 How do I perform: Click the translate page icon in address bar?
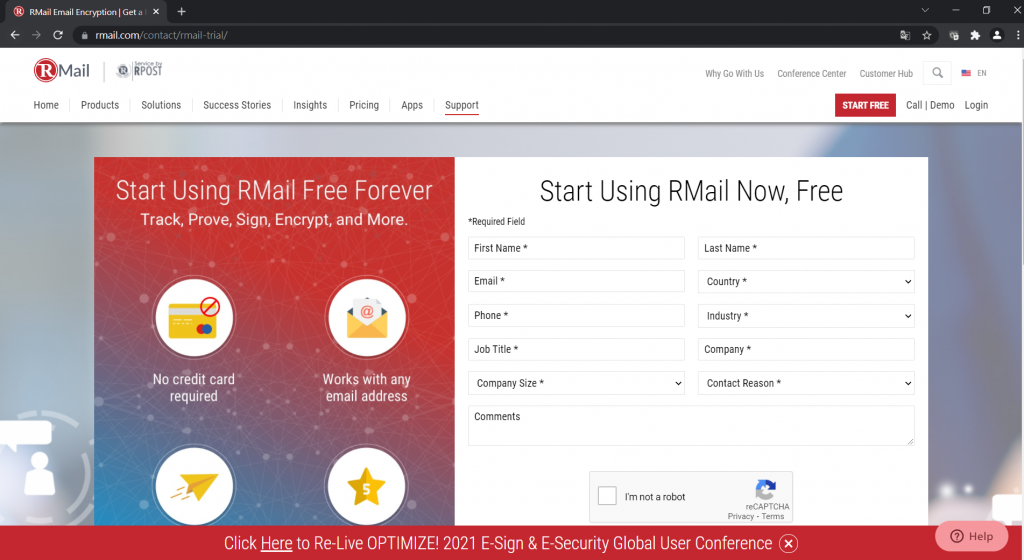click(x=905, y=35)
